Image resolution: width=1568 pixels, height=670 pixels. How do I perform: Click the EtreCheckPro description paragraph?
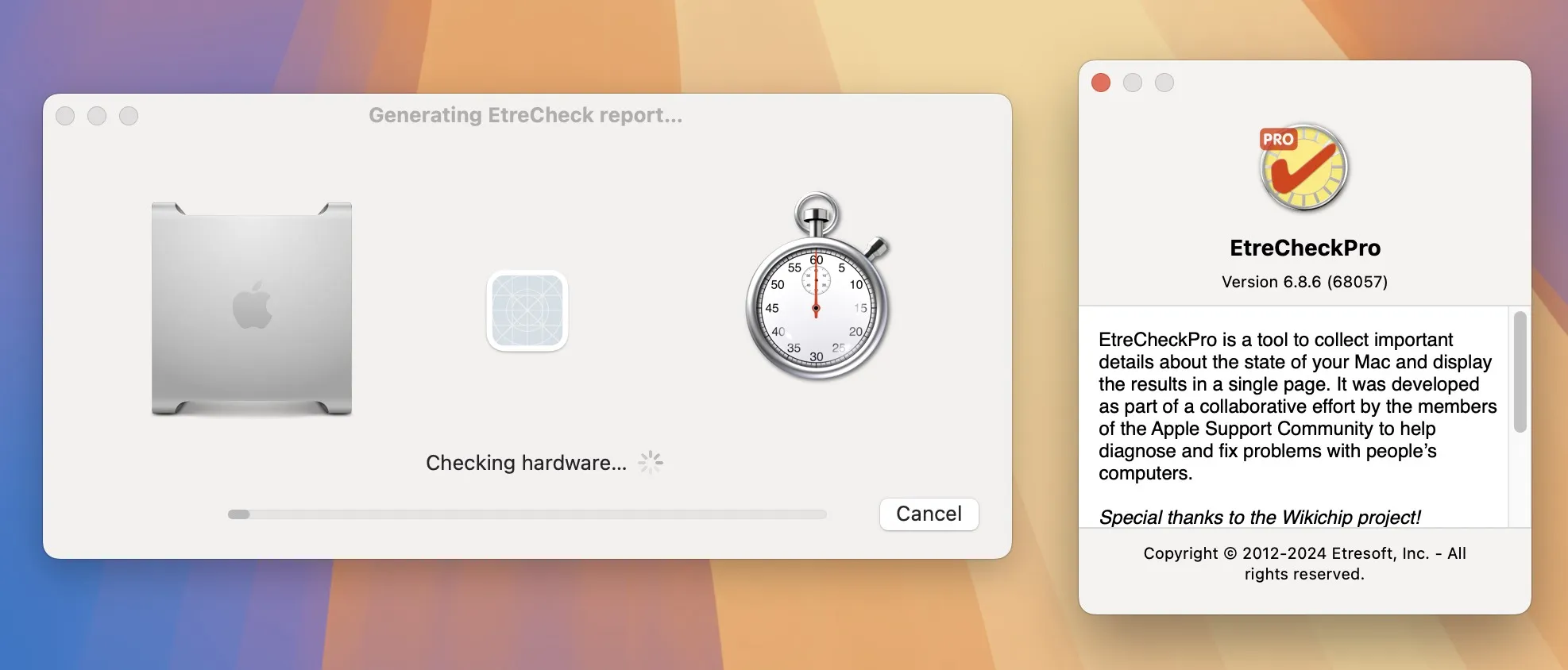coord(1297,406)
